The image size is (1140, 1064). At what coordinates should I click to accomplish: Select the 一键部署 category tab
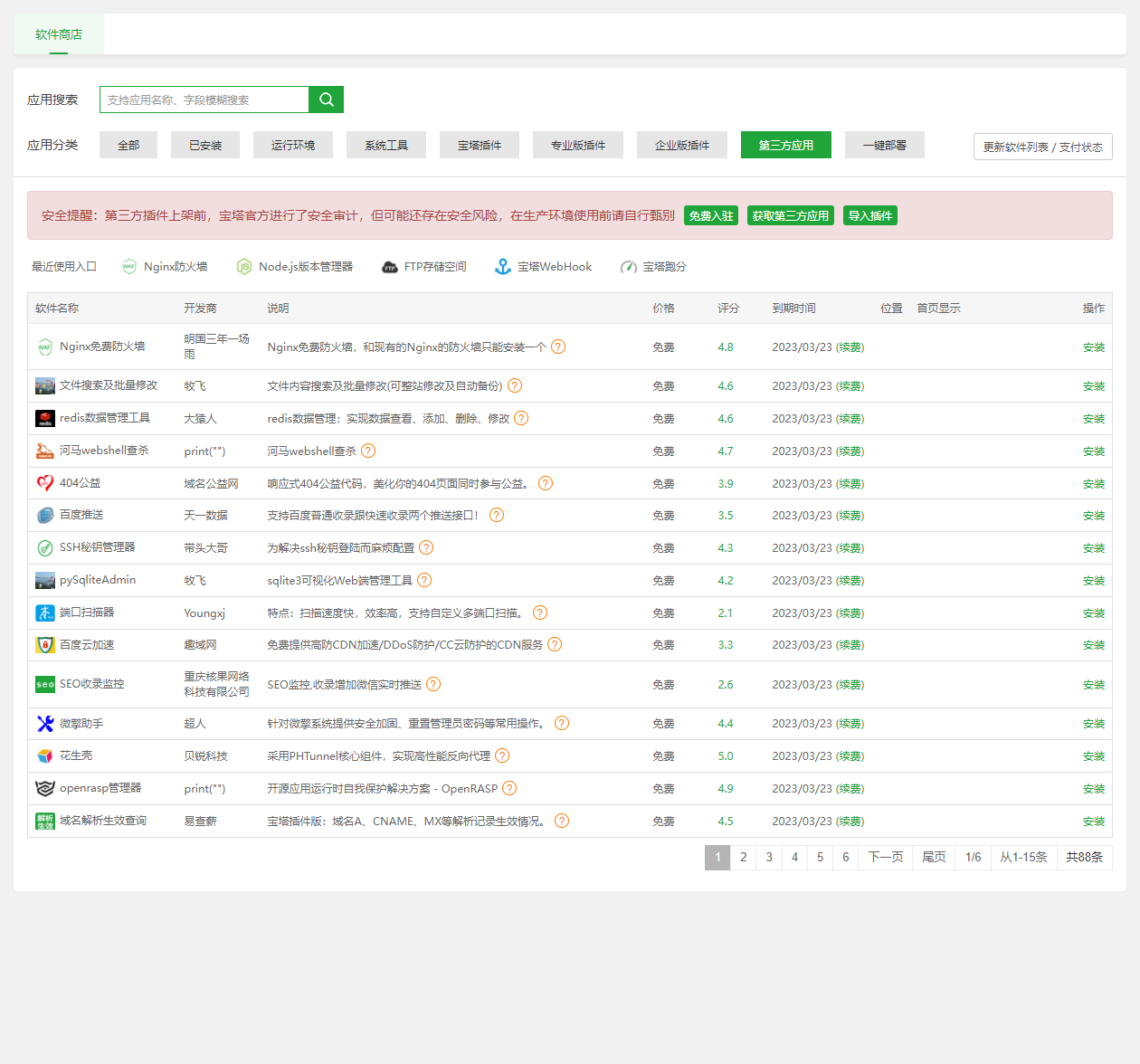(x=884, y=145)
